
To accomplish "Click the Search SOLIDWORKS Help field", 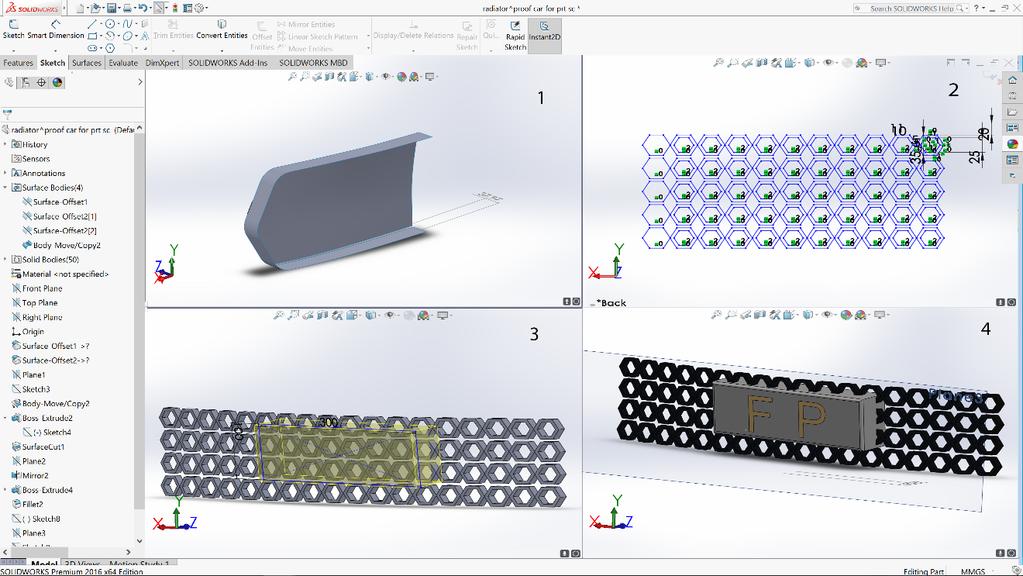I will pos(911,8).
